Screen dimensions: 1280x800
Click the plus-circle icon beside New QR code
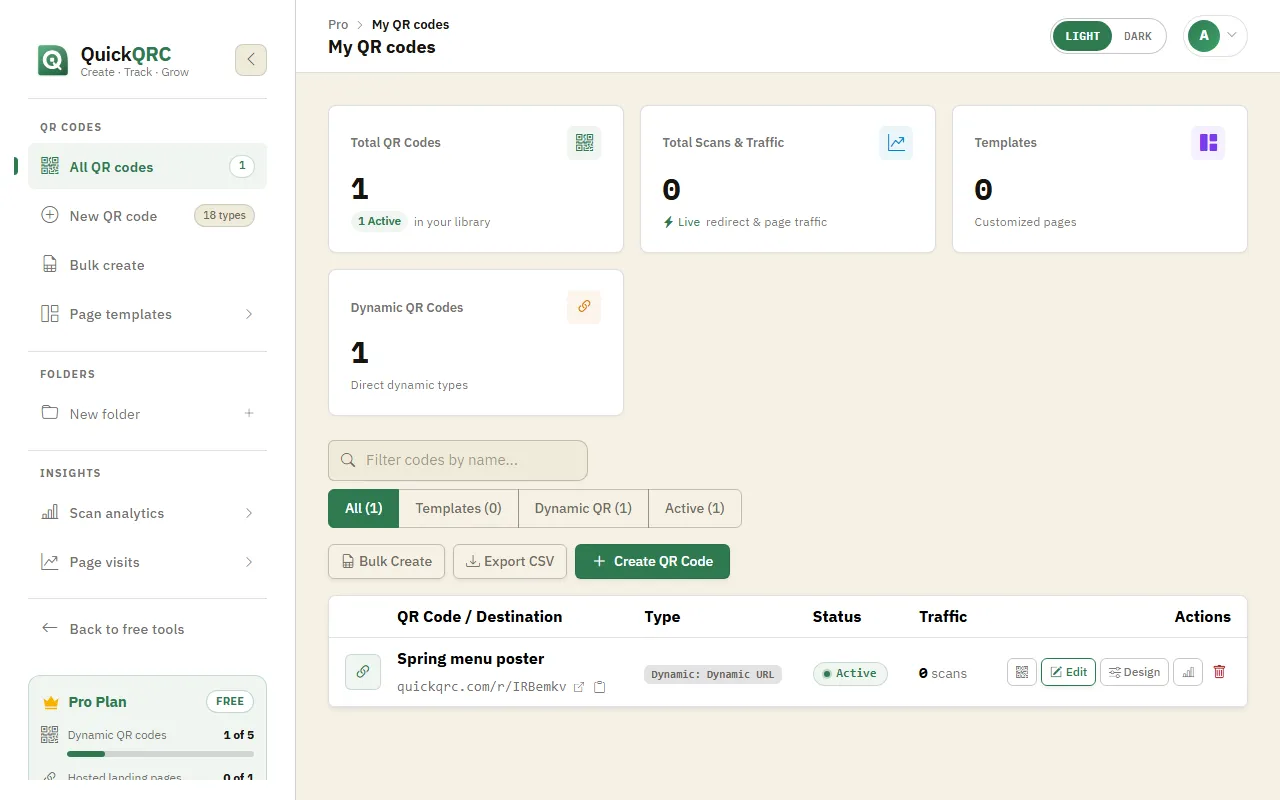[x=50, y=215]
